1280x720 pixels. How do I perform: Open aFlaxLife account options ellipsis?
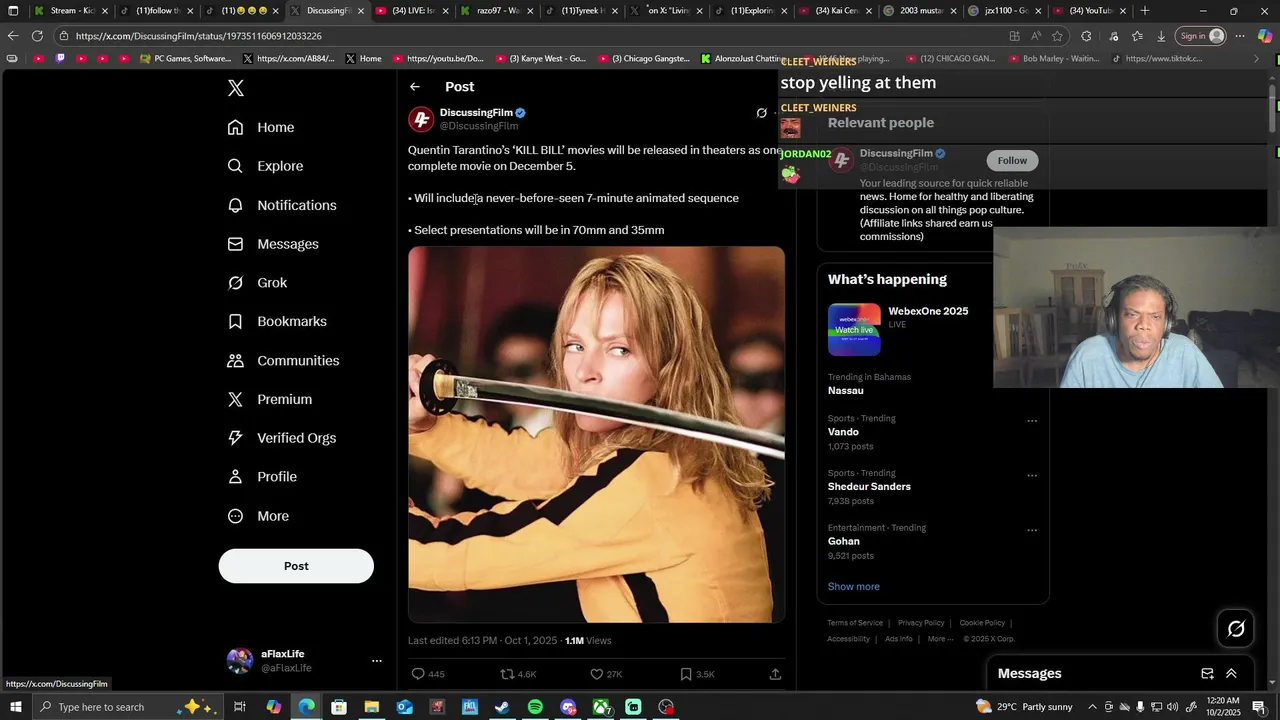pos(376,661)
